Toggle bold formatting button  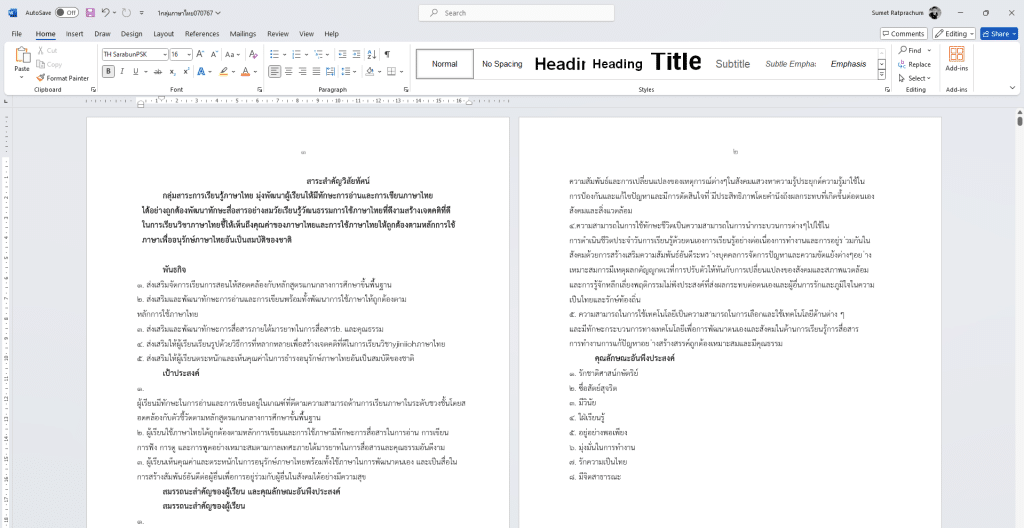coord(108,71)
